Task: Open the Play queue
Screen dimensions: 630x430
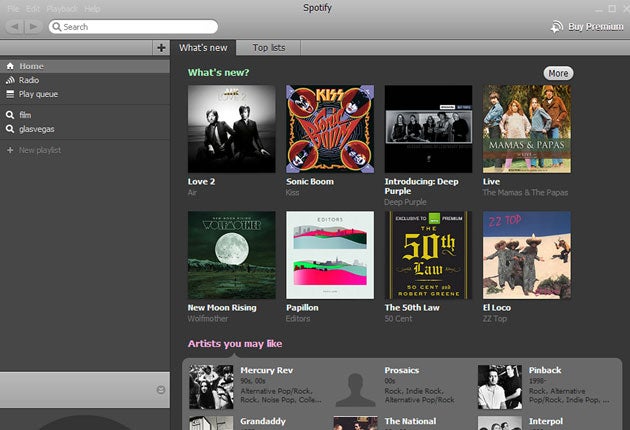Action: pyautogui.click(x=38, y=94)
